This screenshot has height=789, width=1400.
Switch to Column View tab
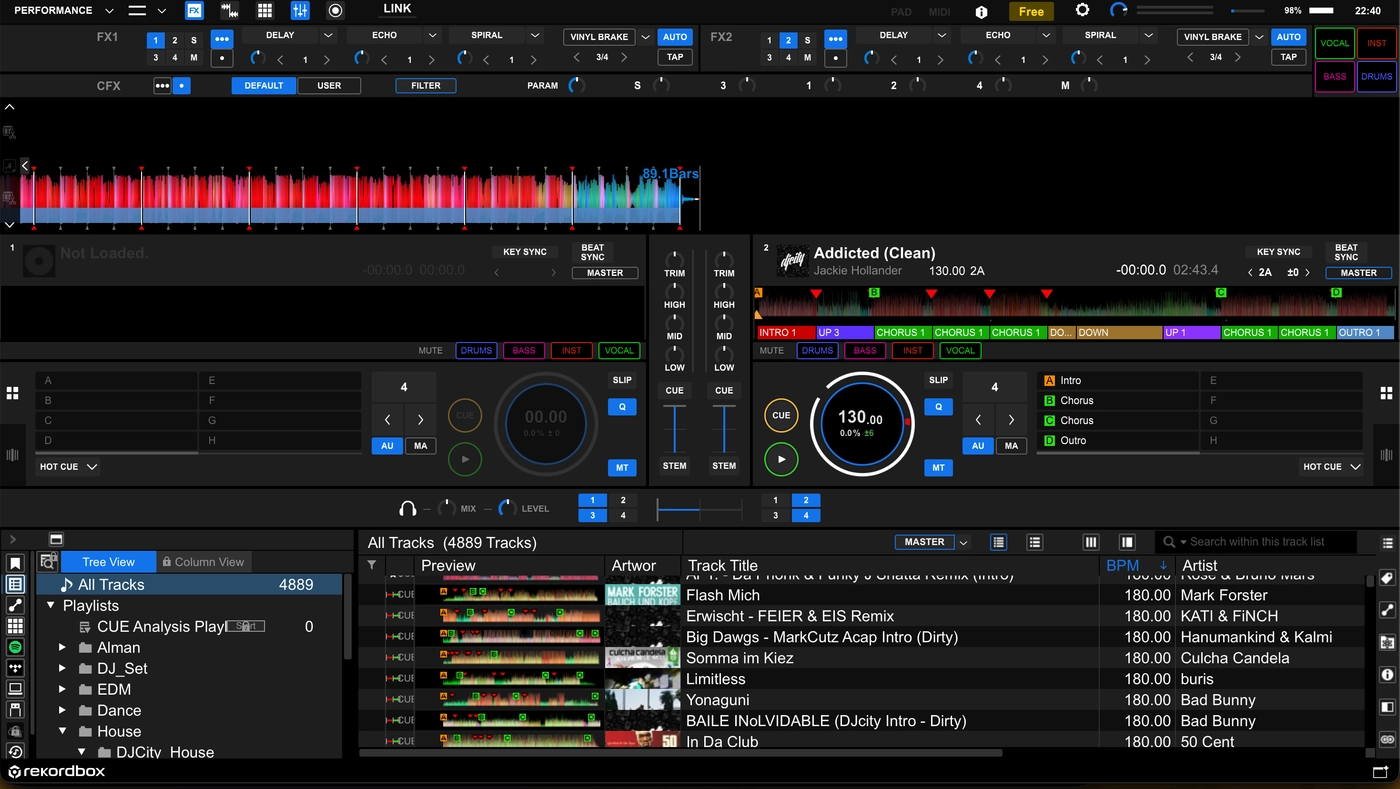pyautogui.click(x=203, y=562)
